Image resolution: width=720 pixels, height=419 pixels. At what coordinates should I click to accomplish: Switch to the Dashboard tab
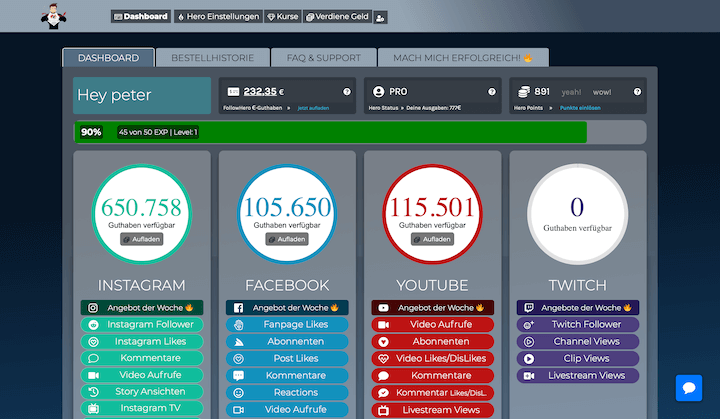pyautogui.click(x=108, y=58)
